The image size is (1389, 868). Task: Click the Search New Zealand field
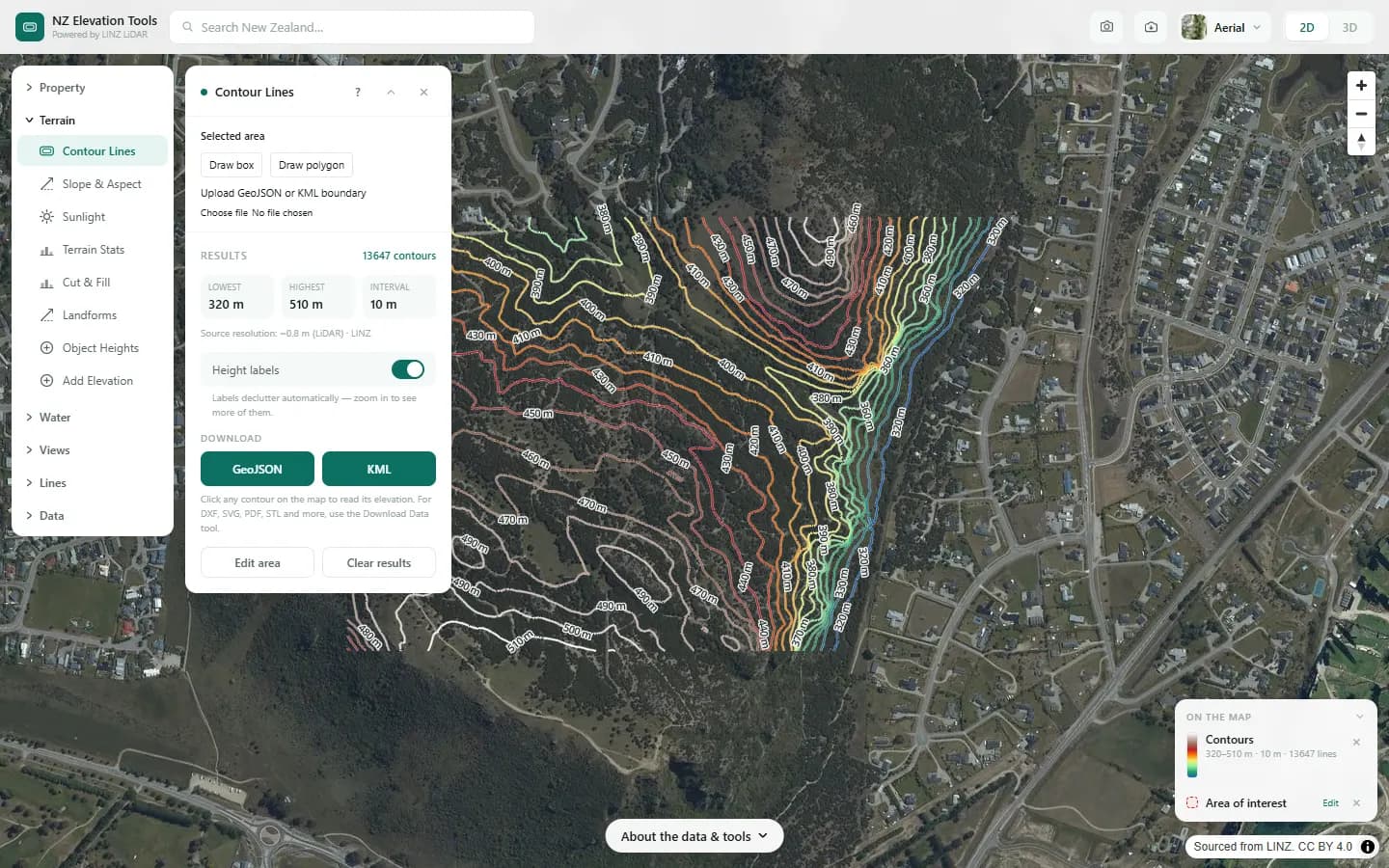click(352, 27)
